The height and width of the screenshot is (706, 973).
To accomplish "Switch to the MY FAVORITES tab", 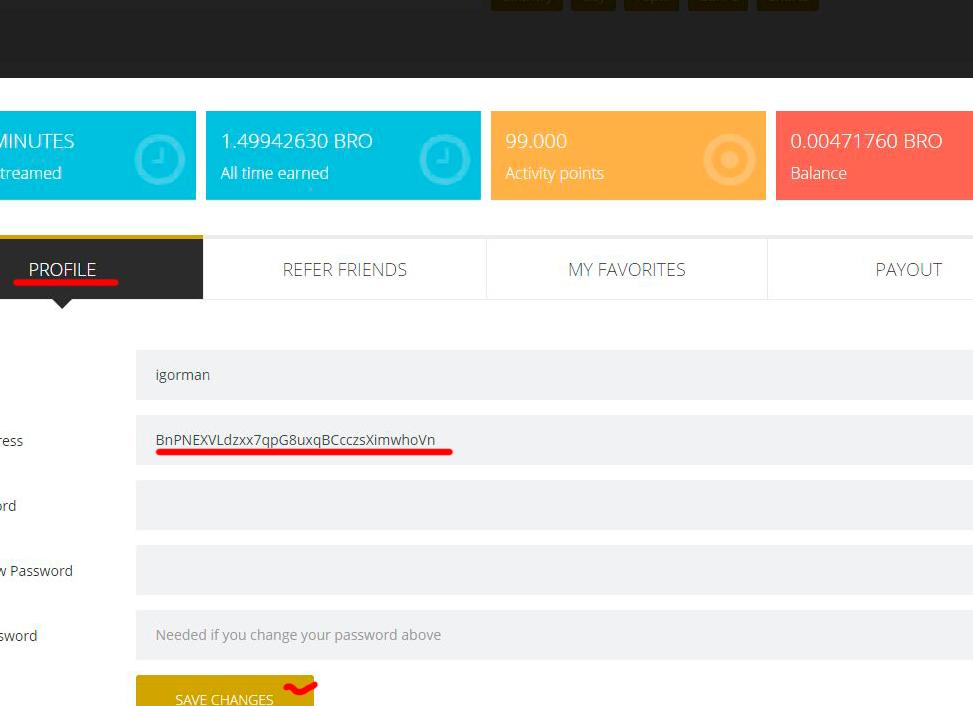I will [626, 269].
